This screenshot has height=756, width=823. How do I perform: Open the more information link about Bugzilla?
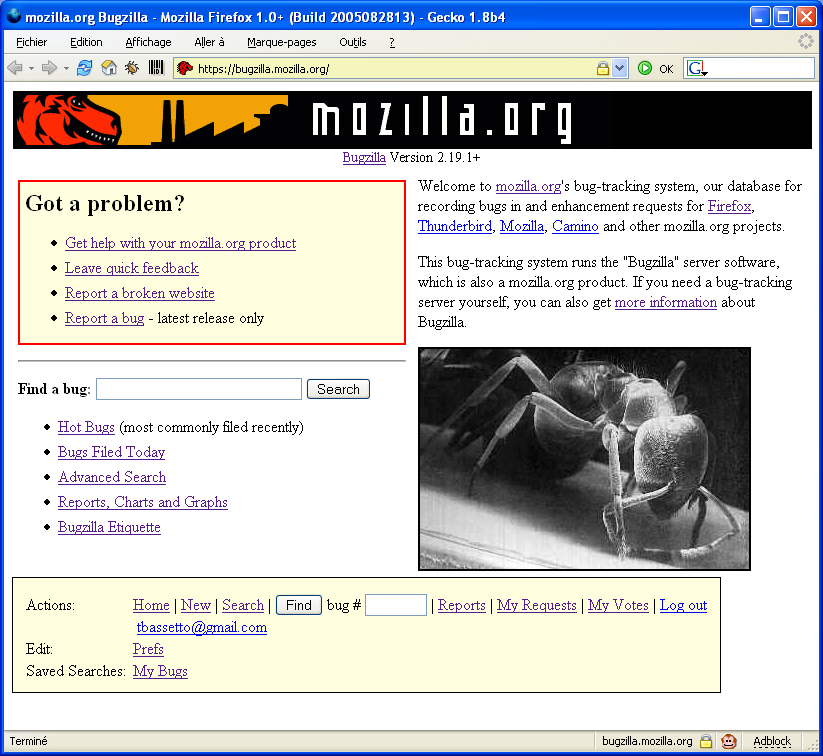click(666, 302)
